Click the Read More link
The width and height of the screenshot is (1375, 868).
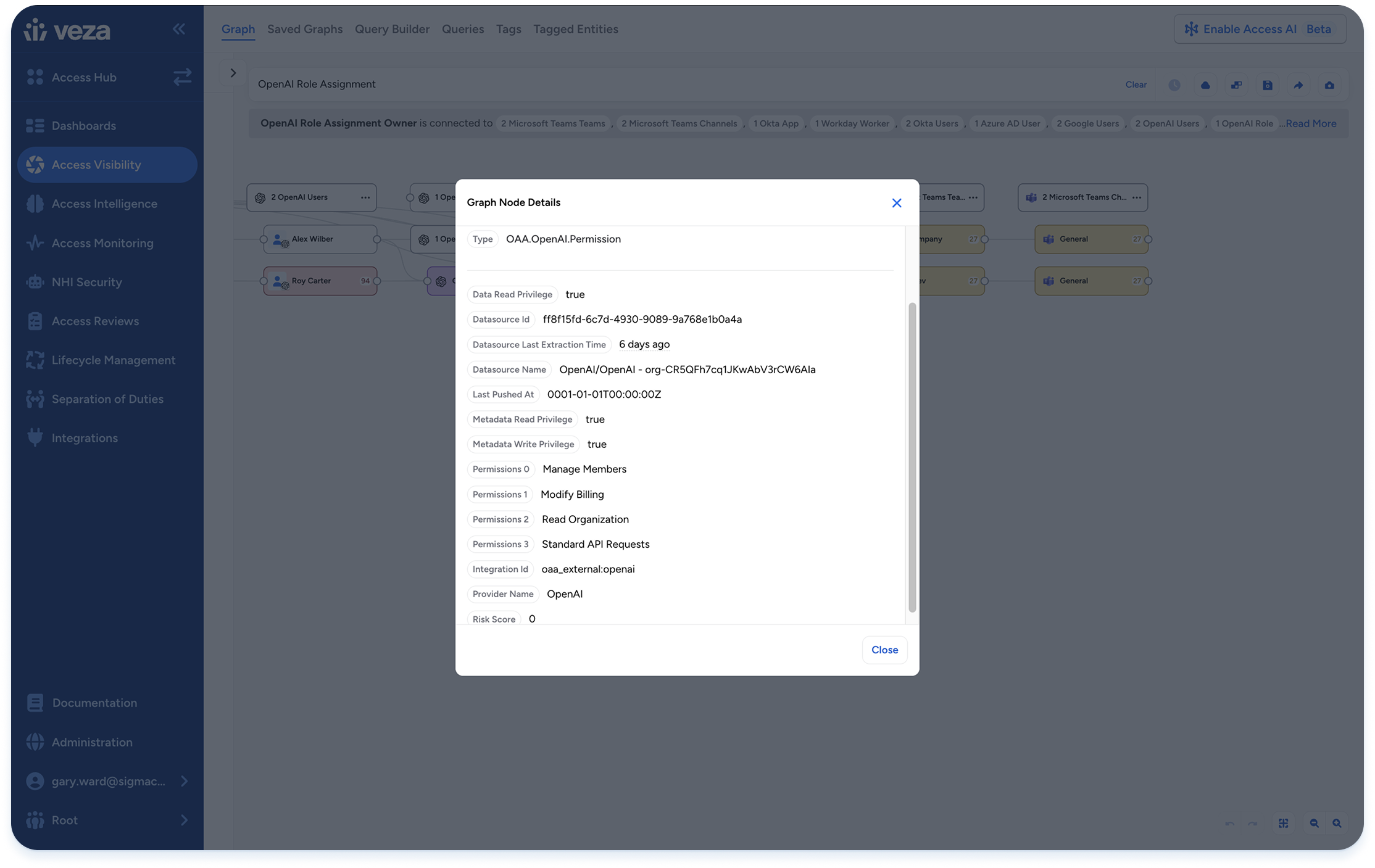click(x=1310, y=123)
